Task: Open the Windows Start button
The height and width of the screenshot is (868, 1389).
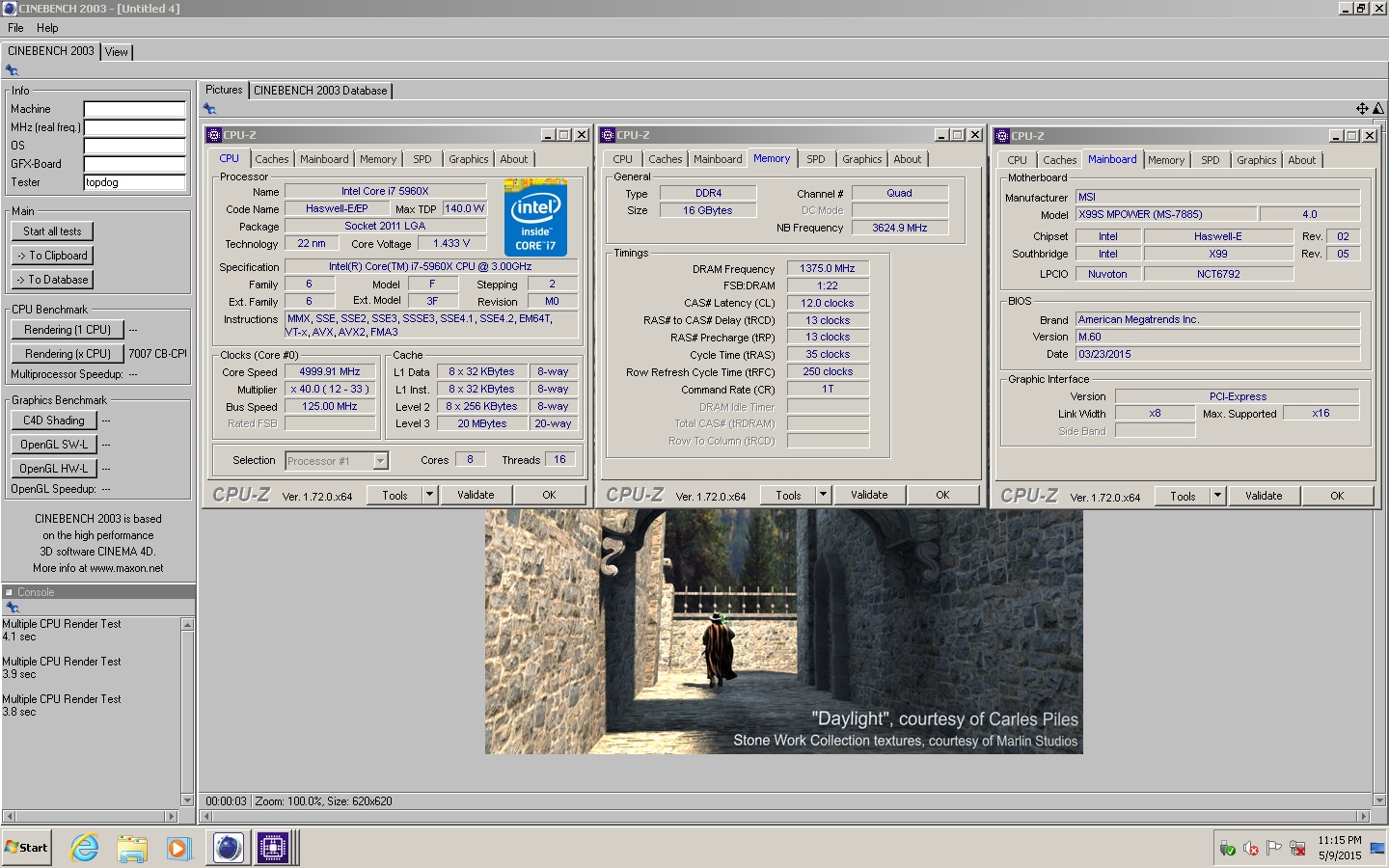Action: (x=26, y=848)
